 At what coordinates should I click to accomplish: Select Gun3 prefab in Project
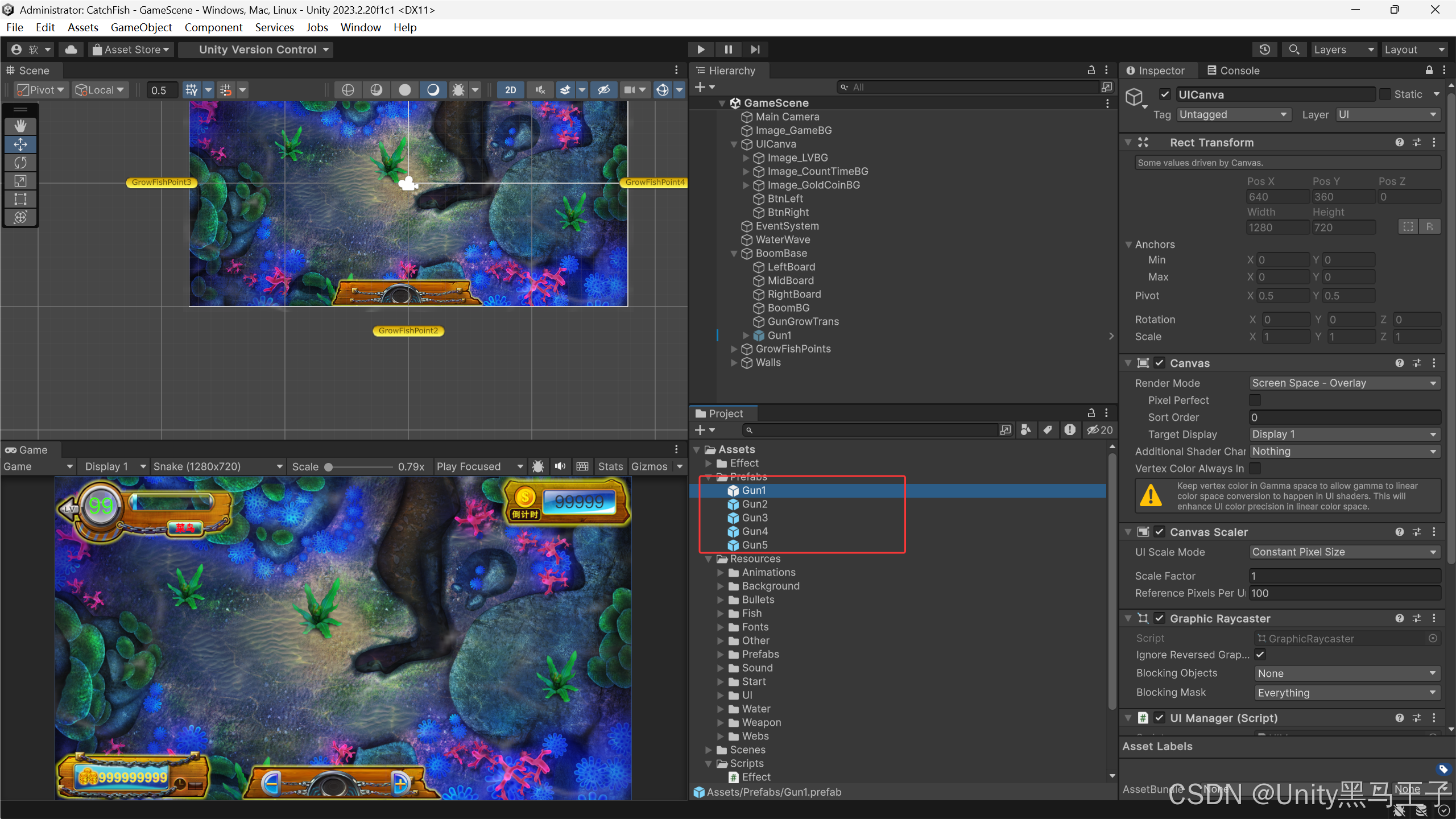click(x=755, y=518)
